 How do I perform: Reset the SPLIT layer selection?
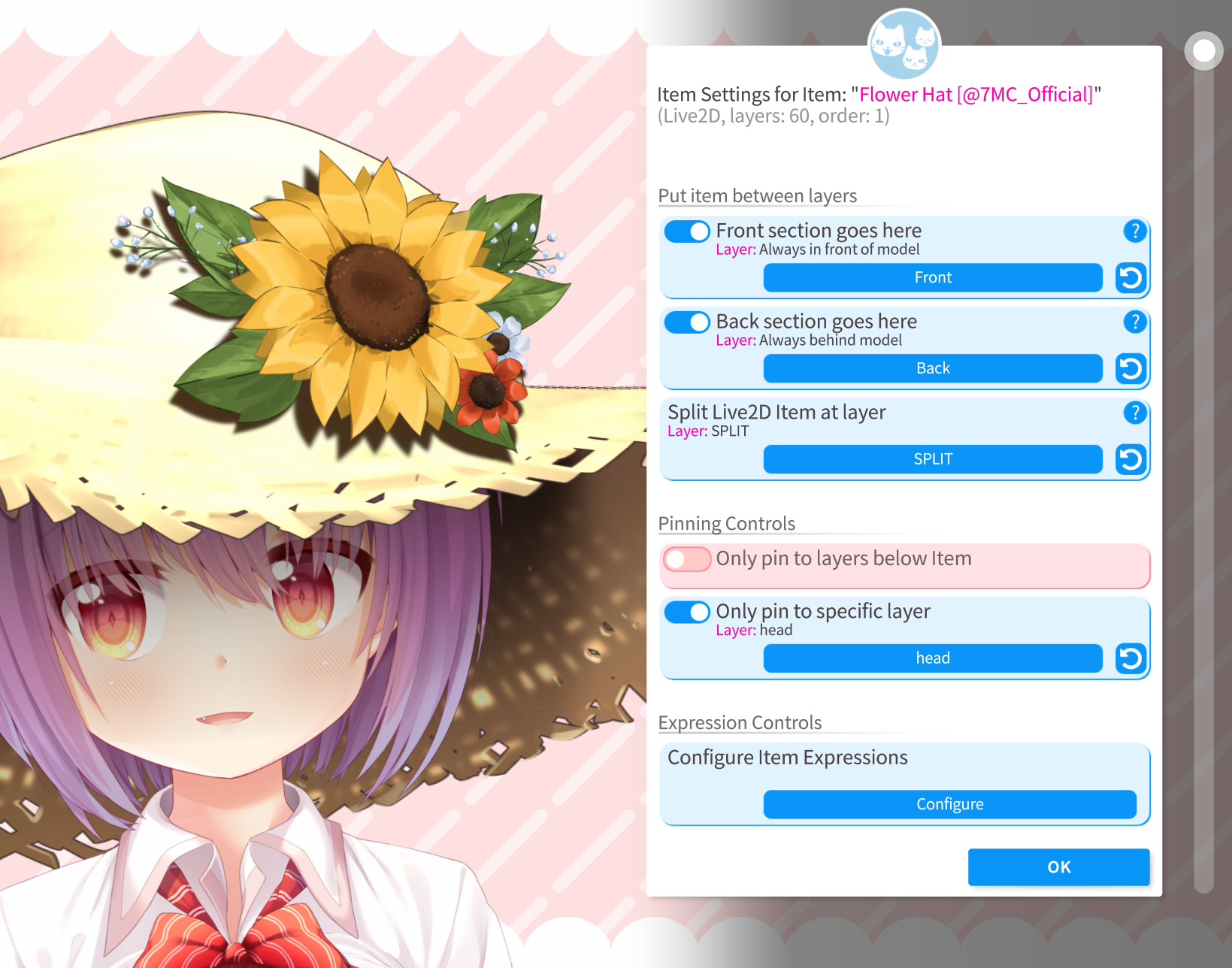click(x=1131, y=460)
